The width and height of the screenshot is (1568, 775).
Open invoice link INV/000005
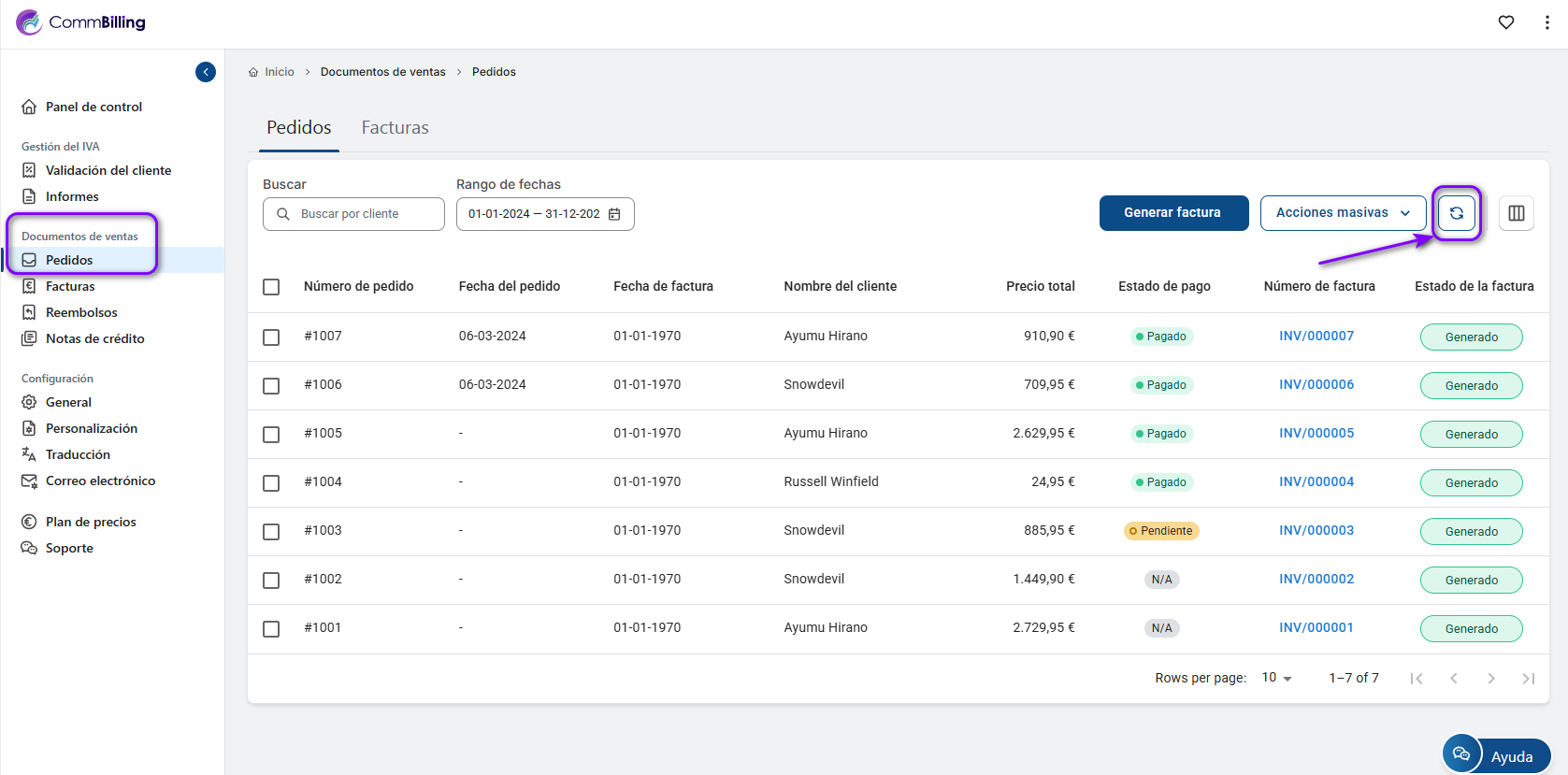[1316, 433]
